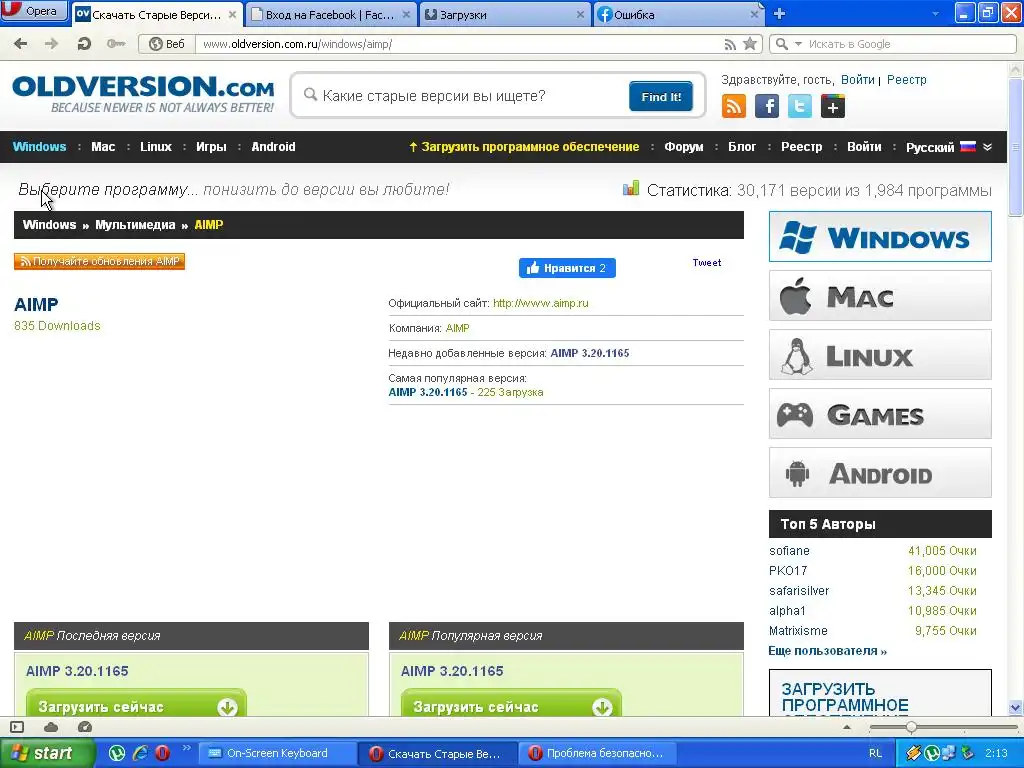1024x768 pixels.
Task: Open the closed tabs dropdown arrow
Action: point(935,14)
